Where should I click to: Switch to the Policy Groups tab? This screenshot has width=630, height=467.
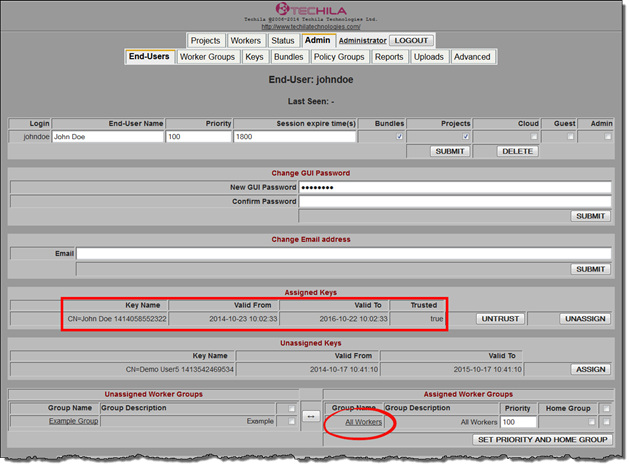pyautogui.click(x=336, y=57)
